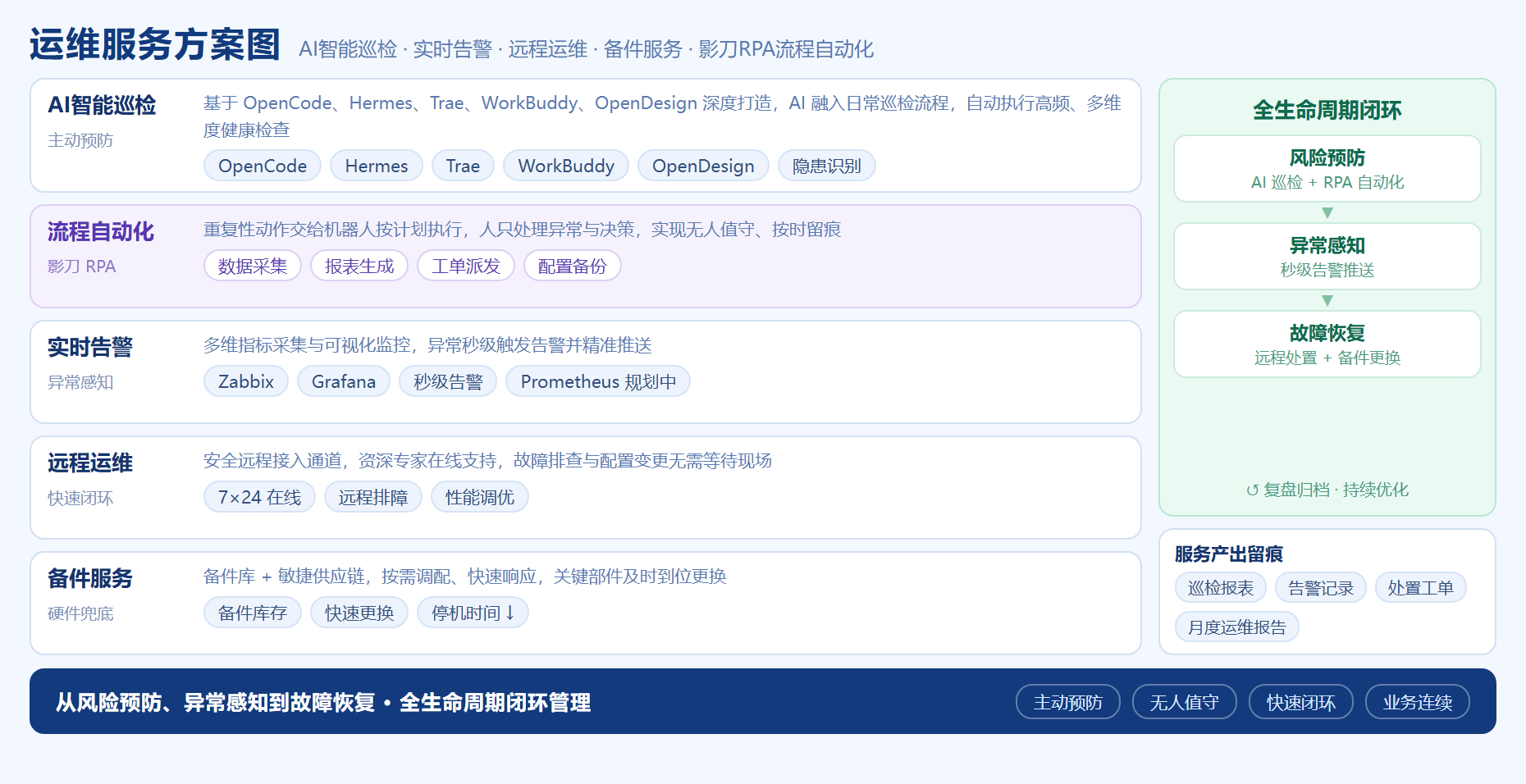Select the Grafana tag
The height and width of the screenshot is (784, 1526).
tap(344, 381)
